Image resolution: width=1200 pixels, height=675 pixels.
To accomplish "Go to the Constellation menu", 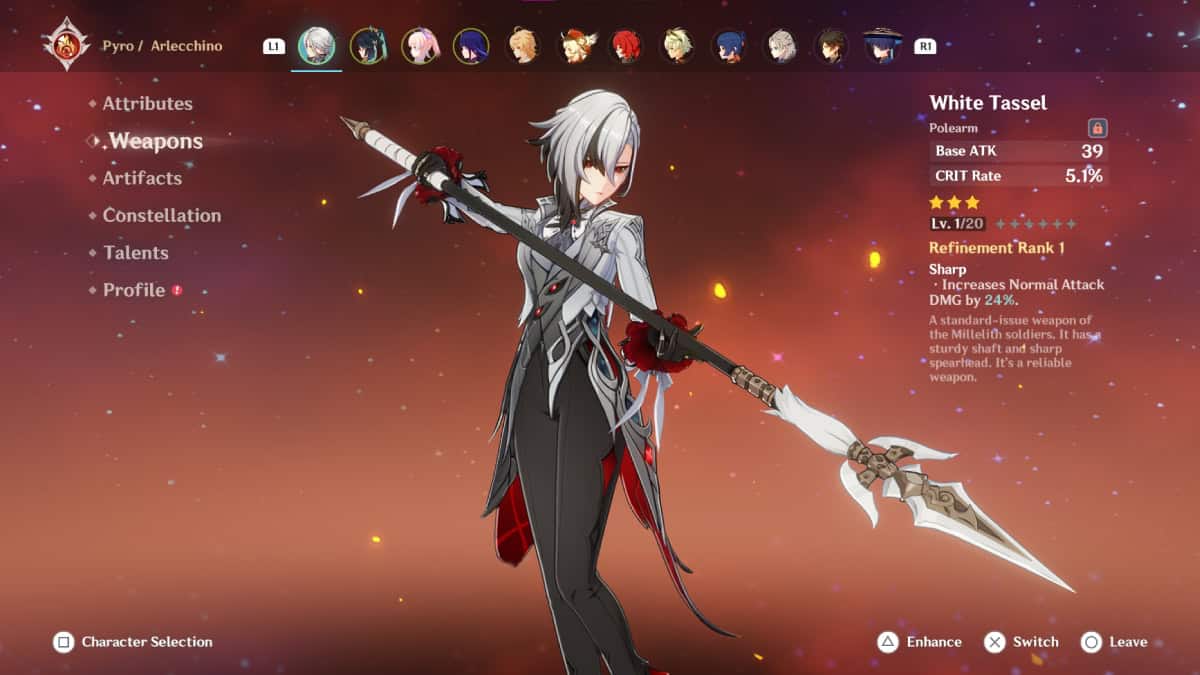I will click(161, 215).
